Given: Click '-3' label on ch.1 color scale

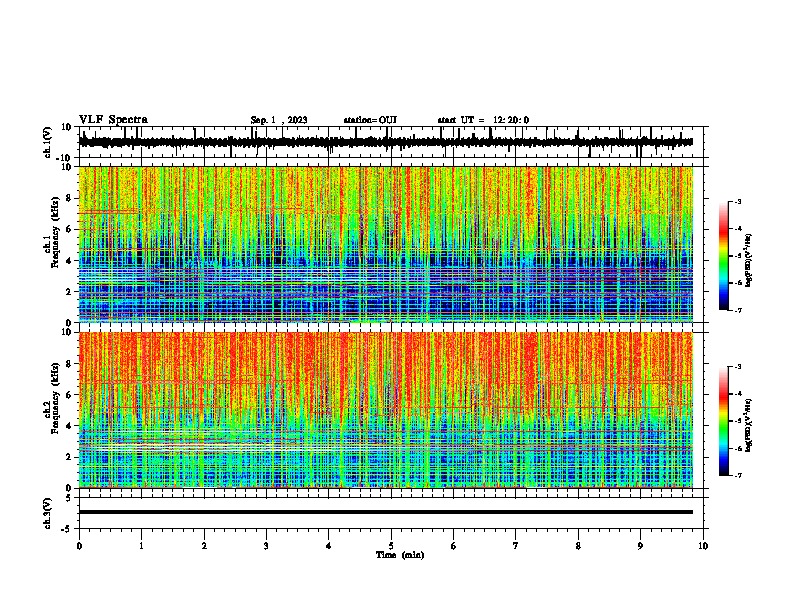Looking at the screenshot, I should 738,202.
